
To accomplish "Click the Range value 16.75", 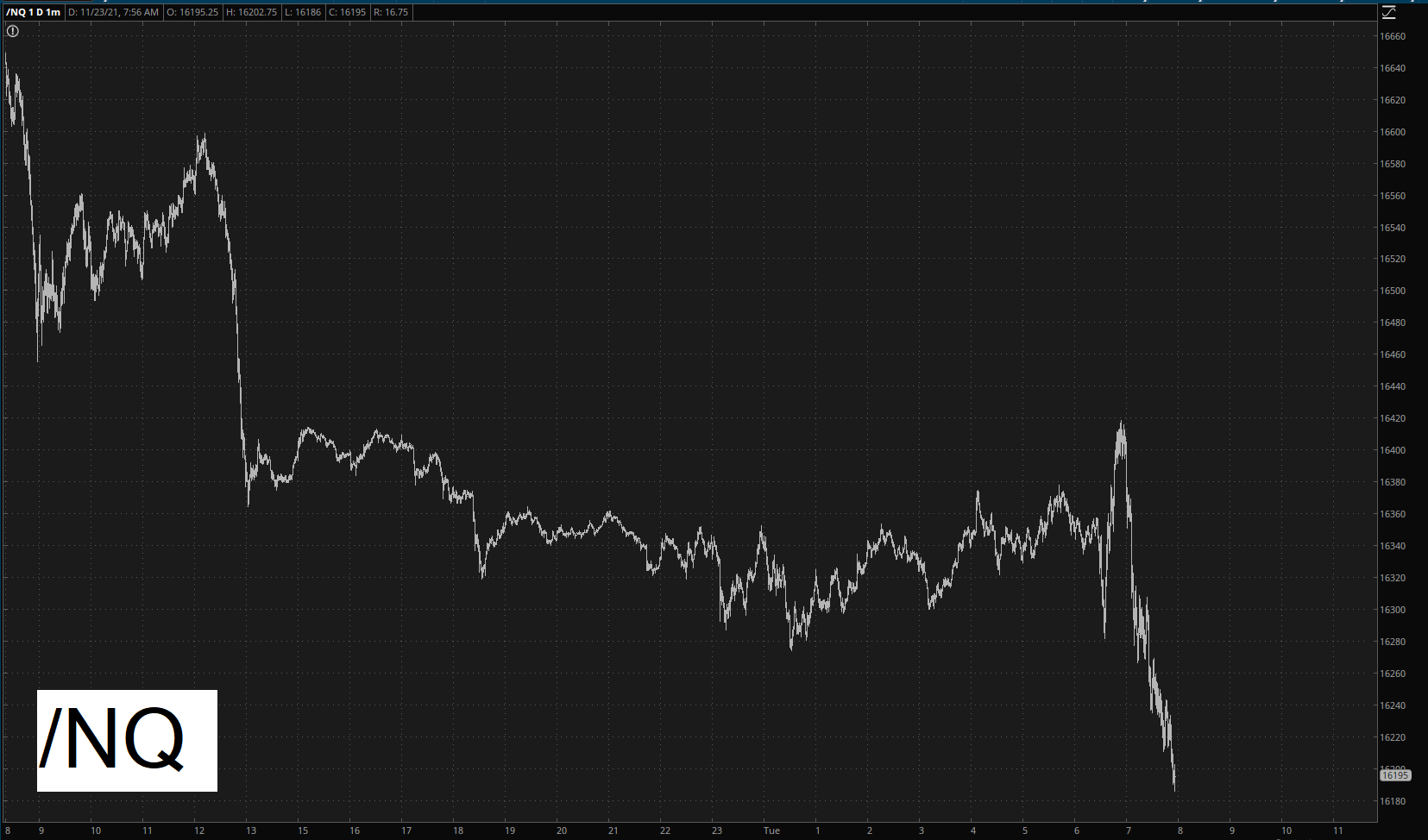I will click(391, 12).
